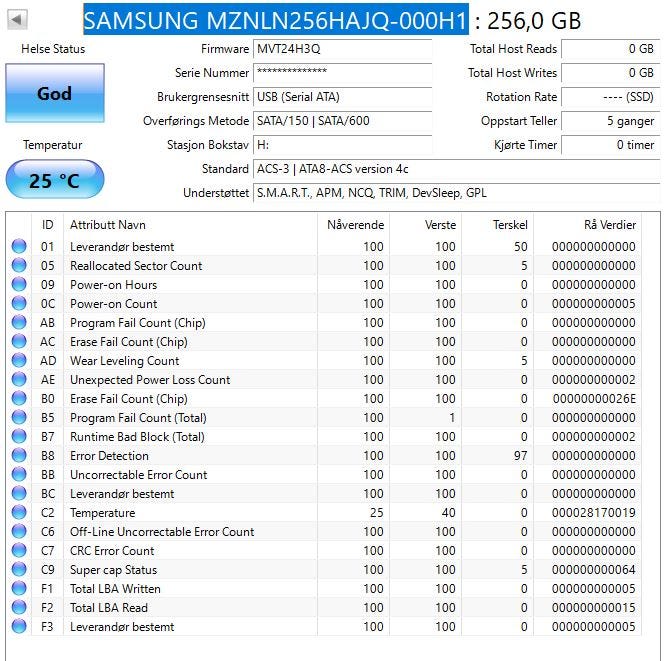Click worst value 1 in Program Fail Count (Total)
This screenshot has height=661, width=668.
tap(452, 417)
